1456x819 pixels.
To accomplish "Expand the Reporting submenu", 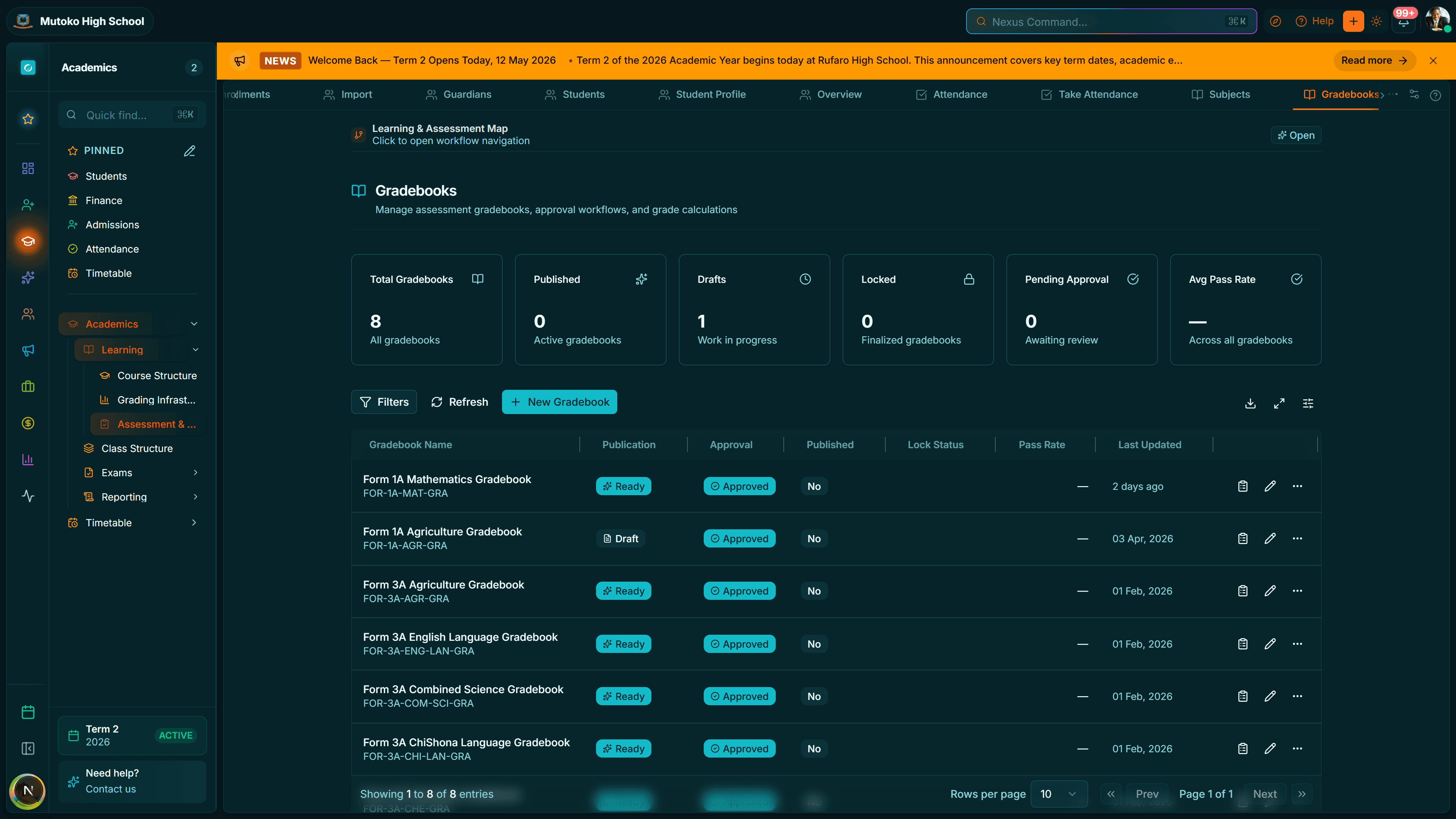I will pyautogui.click(x=196, y=497).
